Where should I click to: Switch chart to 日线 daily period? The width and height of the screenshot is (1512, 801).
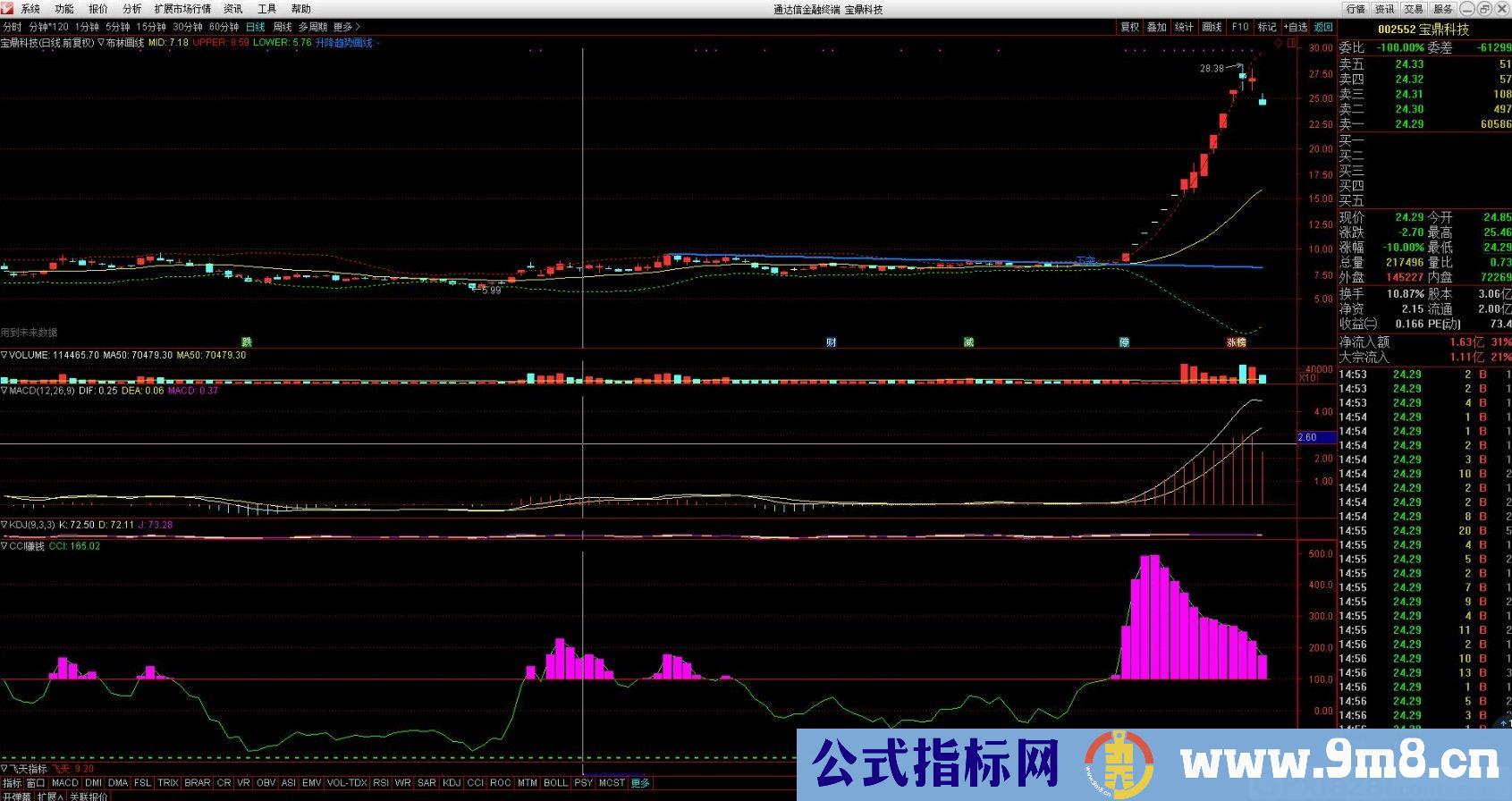(x=255, y=27)
